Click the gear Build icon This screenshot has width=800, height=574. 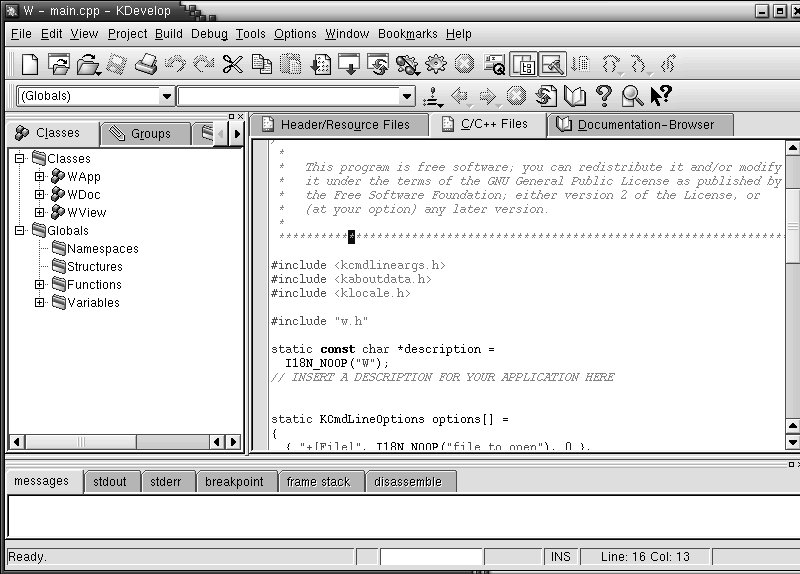point(435,65)
